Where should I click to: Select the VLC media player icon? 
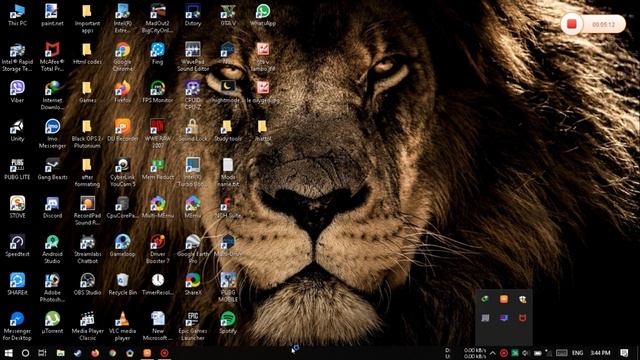pyautogui.click(x=122, y=326)
